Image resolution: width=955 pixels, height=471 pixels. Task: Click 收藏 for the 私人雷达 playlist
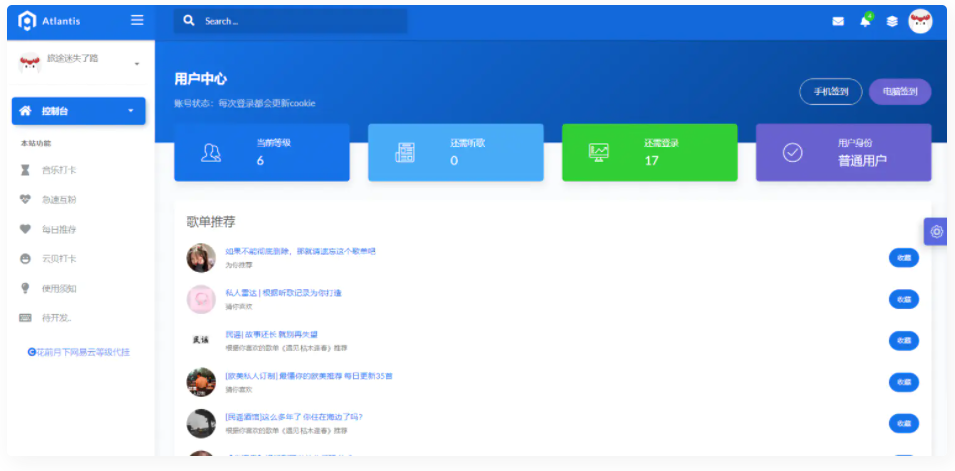[903, 299]
